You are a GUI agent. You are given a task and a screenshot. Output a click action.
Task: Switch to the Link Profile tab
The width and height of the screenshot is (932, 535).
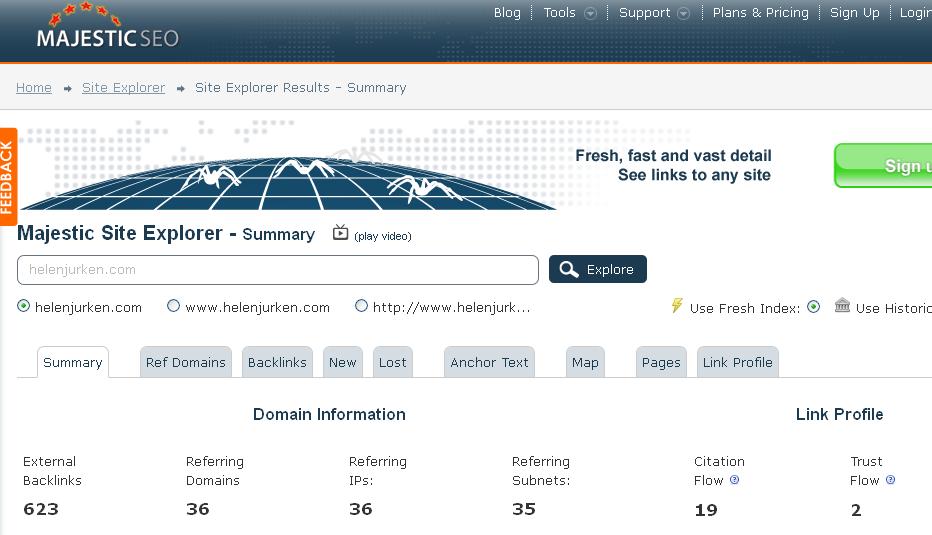(738, 362)
